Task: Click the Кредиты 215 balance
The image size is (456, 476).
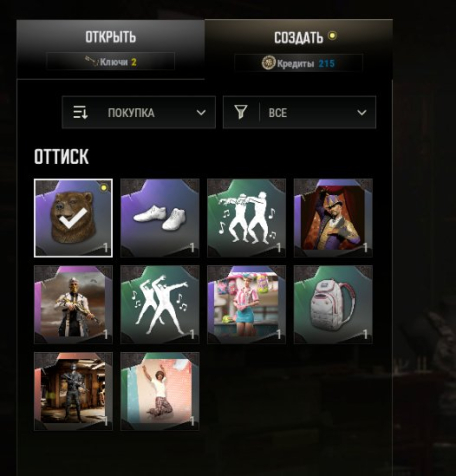Action: point(298,63)
